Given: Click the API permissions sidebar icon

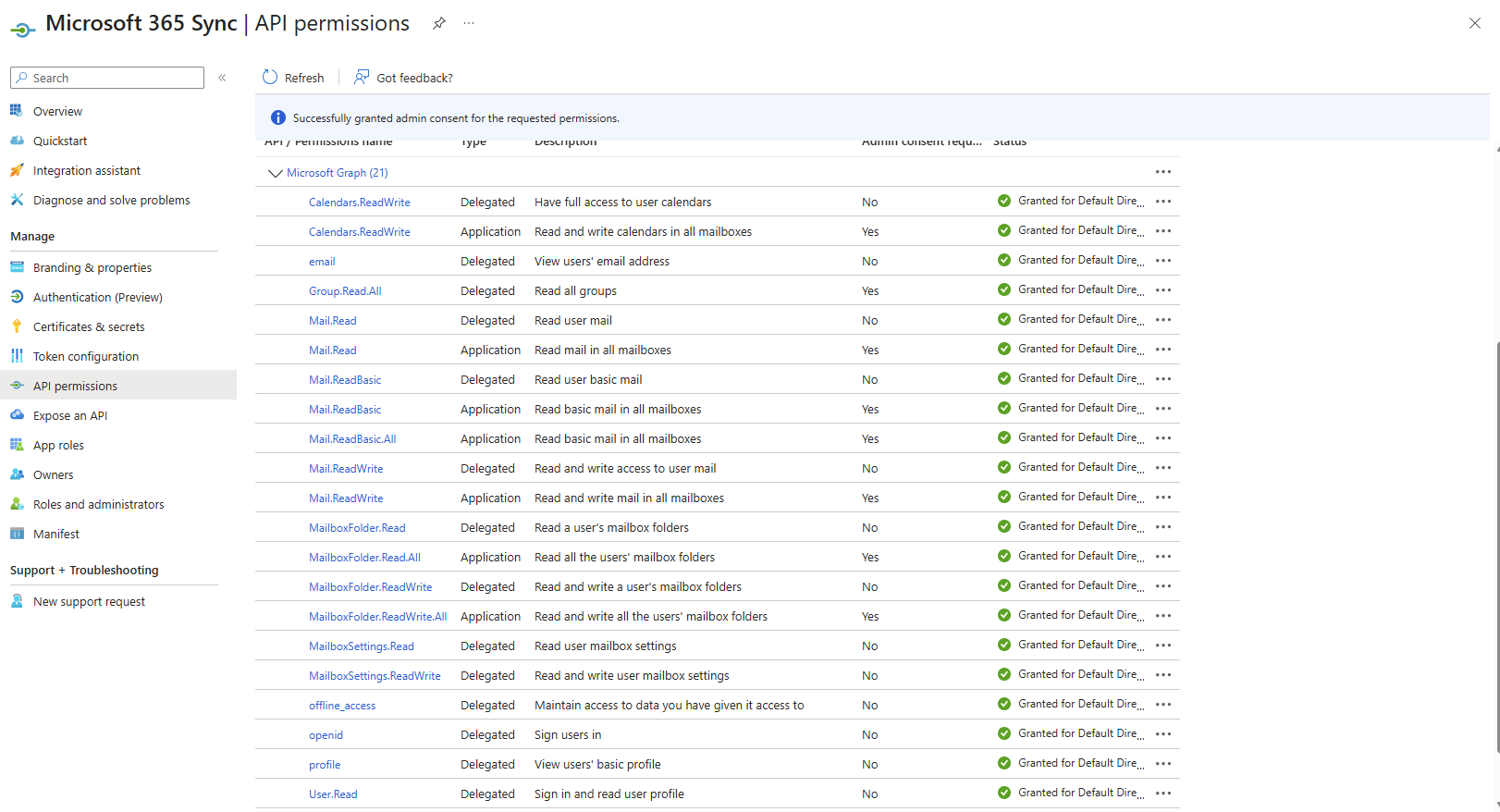Looking at the screenshot, I should tap(17, 386).
